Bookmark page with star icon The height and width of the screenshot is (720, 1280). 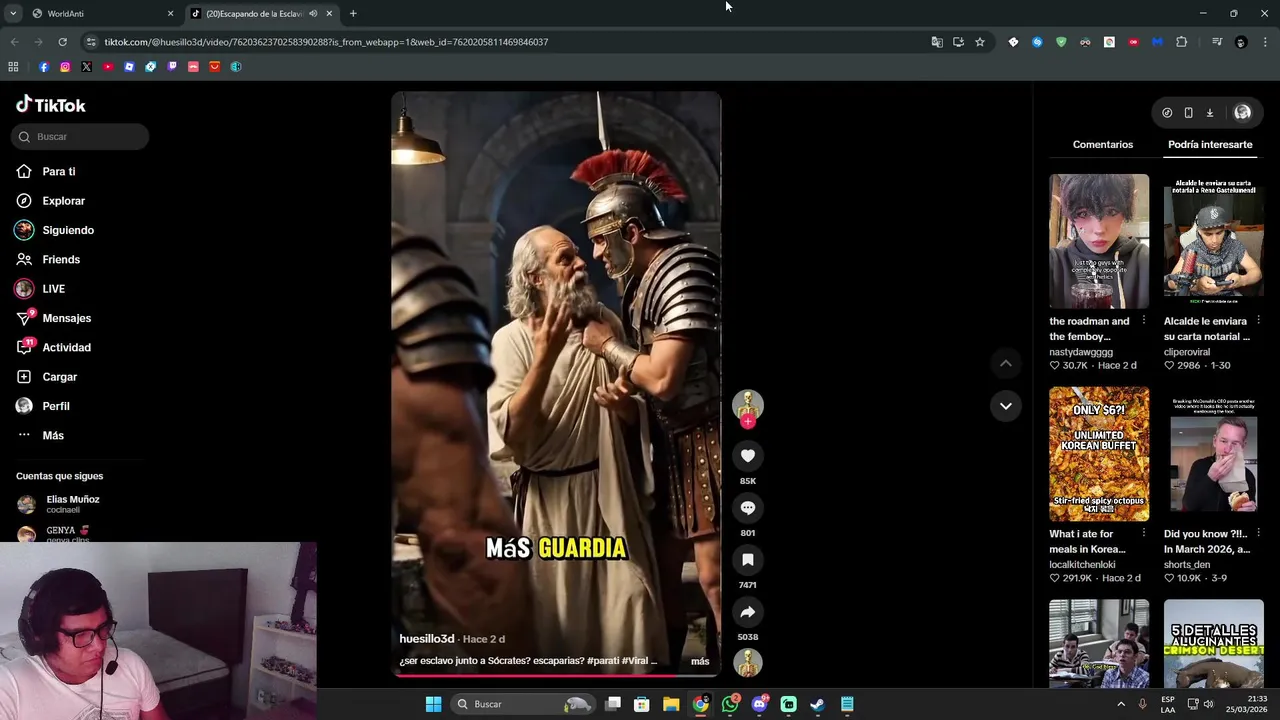click(x=980, y=42)
